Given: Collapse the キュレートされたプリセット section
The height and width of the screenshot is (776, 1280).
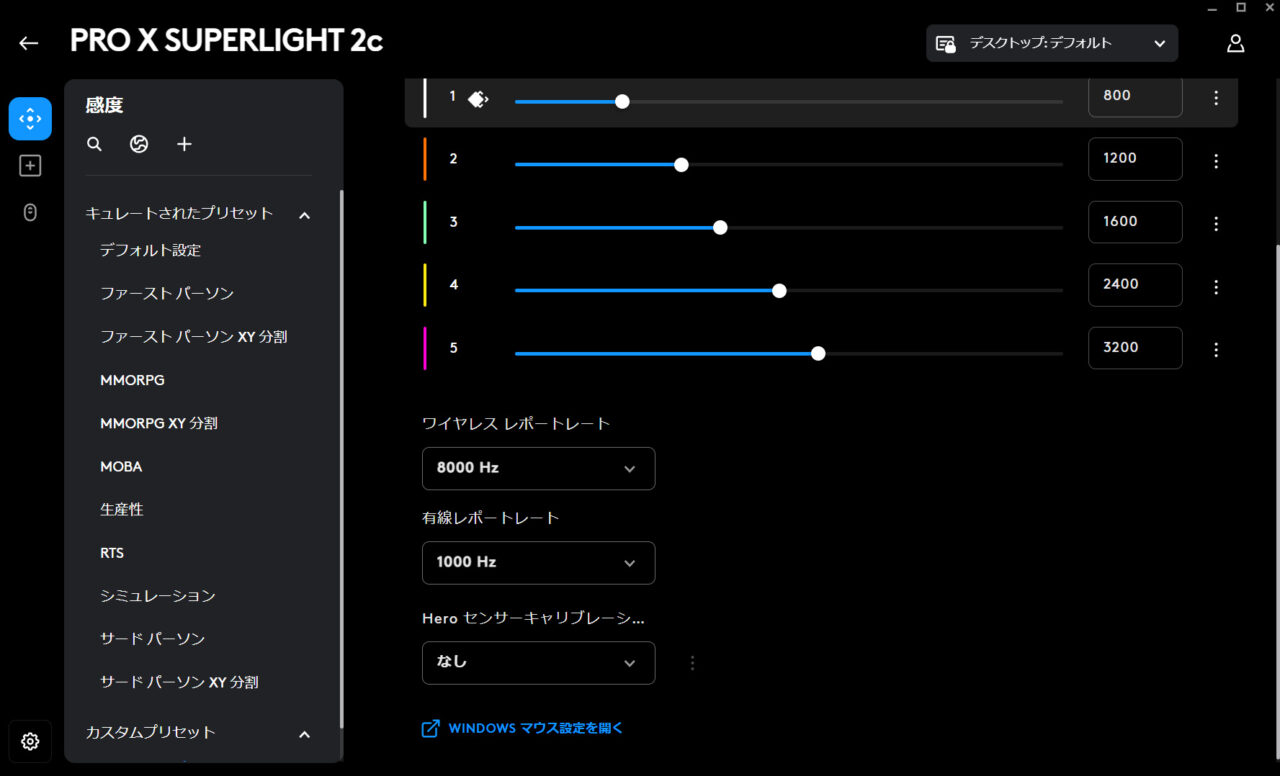Looking at the screenshot, I should [305, 214].
